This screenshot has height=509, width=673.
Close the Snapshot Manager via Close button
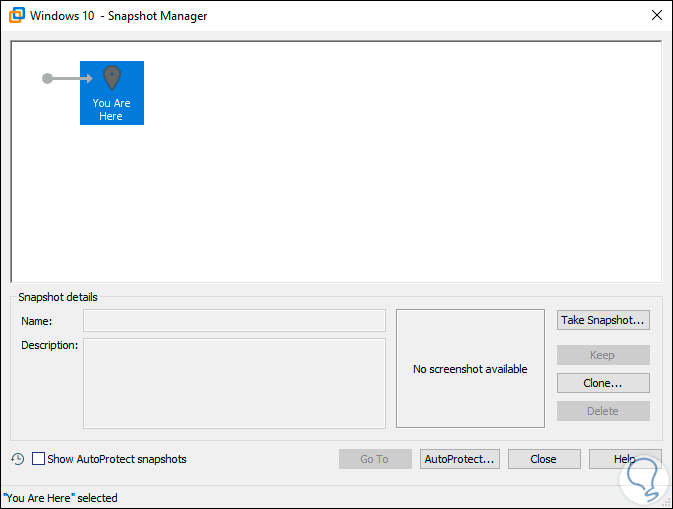tap(544, 459)
